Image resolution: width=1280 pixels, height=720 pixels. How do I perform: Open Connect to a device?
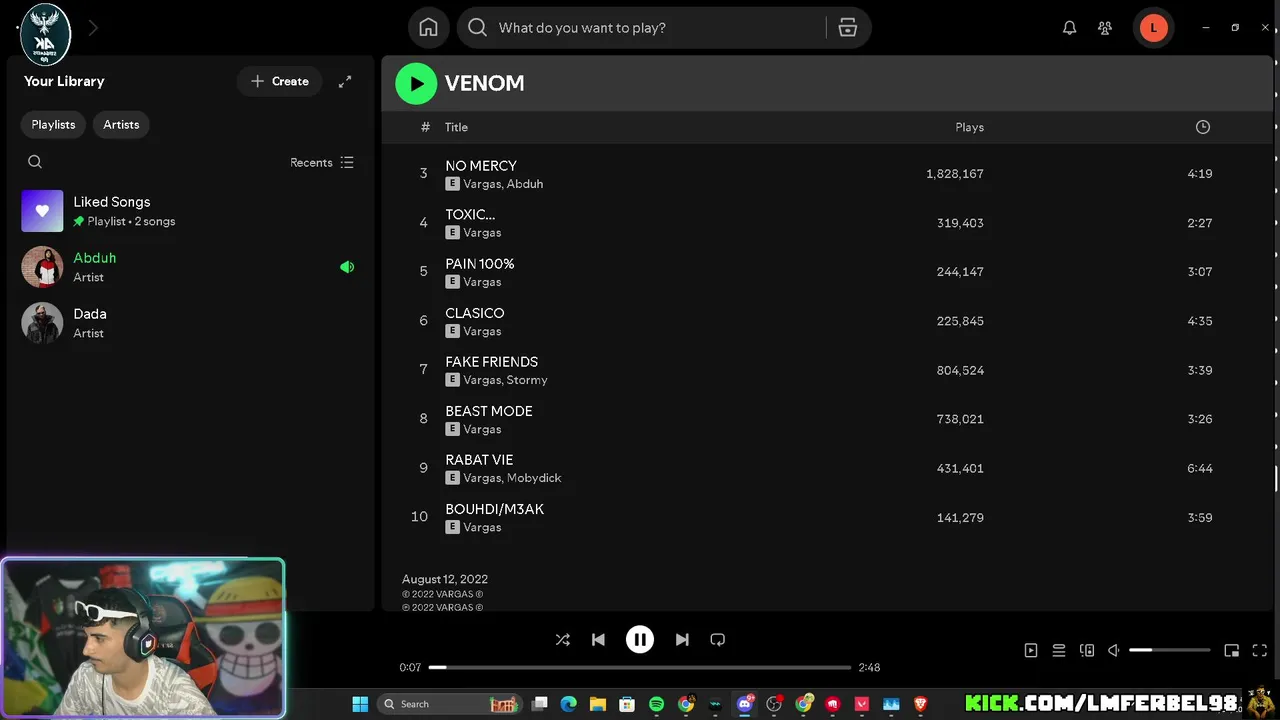click(1087, 650)
